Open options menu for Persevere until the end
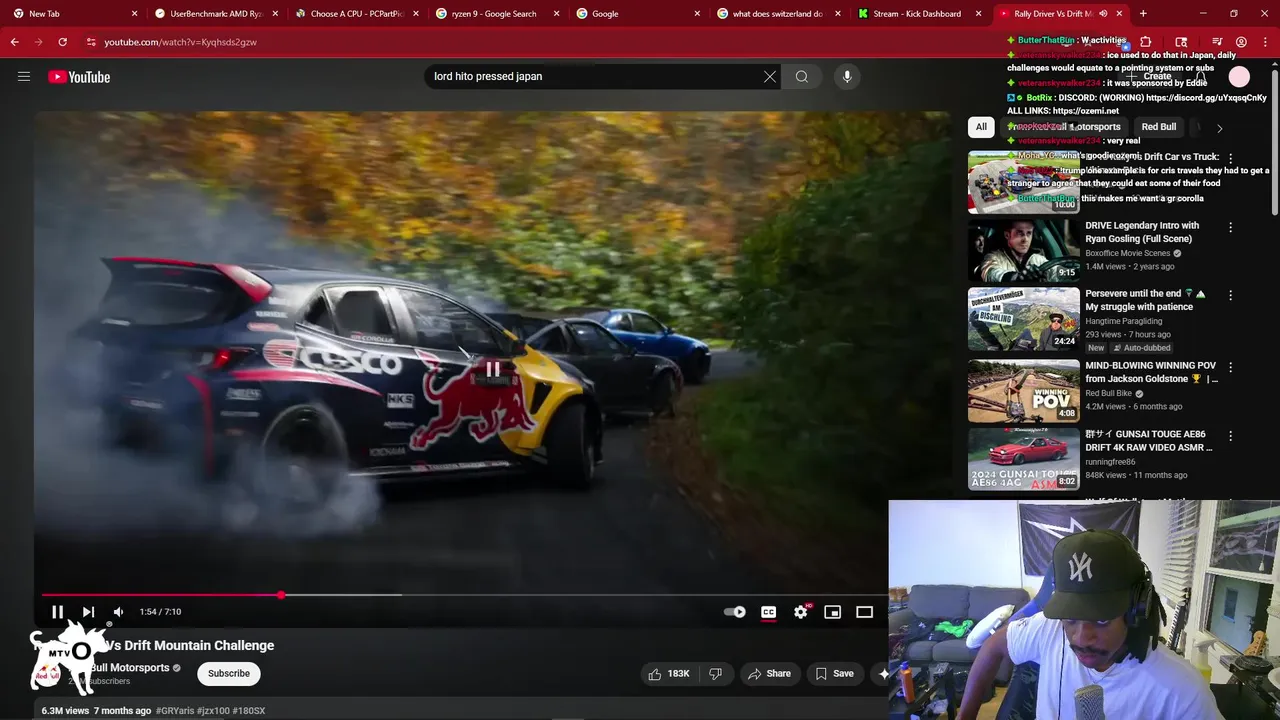The height and width of the screenshot is (720, 1280). 1230,296
